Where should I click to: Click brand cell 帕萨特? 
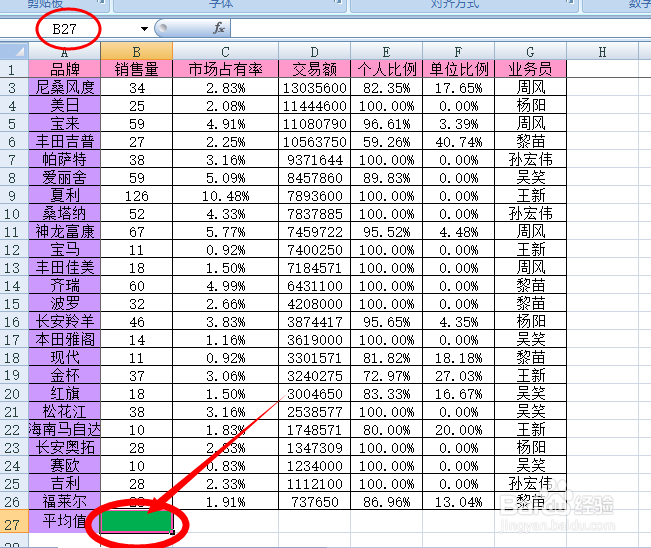pos(64,159)
